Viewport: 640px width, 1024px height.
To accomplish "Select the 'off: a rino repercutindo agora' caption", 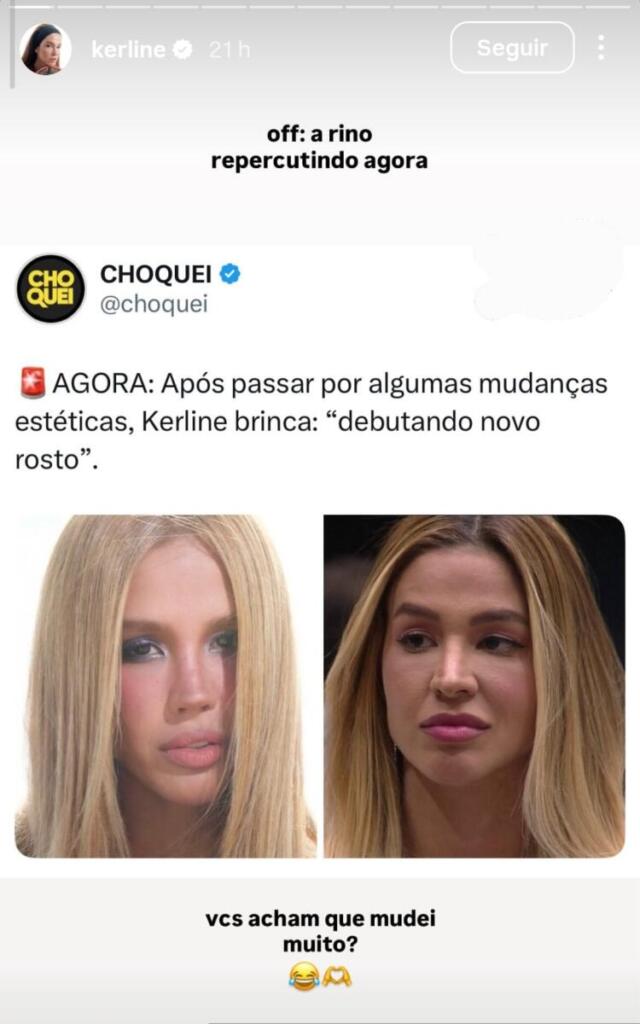I will 319,147.
